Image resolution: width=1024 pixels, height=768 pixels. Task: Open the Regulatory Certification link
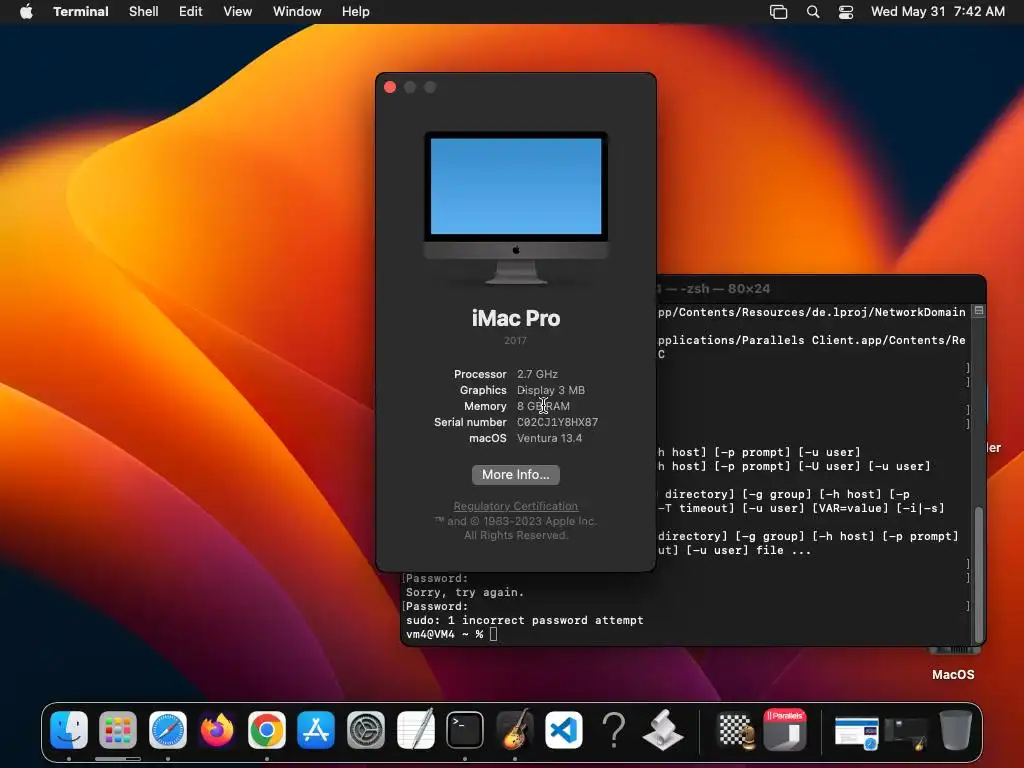click(x=515, y=506)
